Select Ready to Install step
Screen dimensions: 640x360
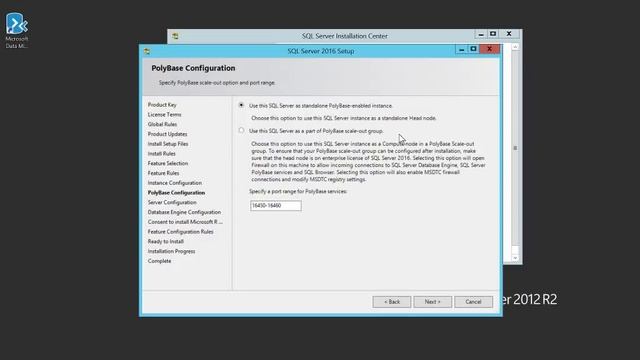166,242
